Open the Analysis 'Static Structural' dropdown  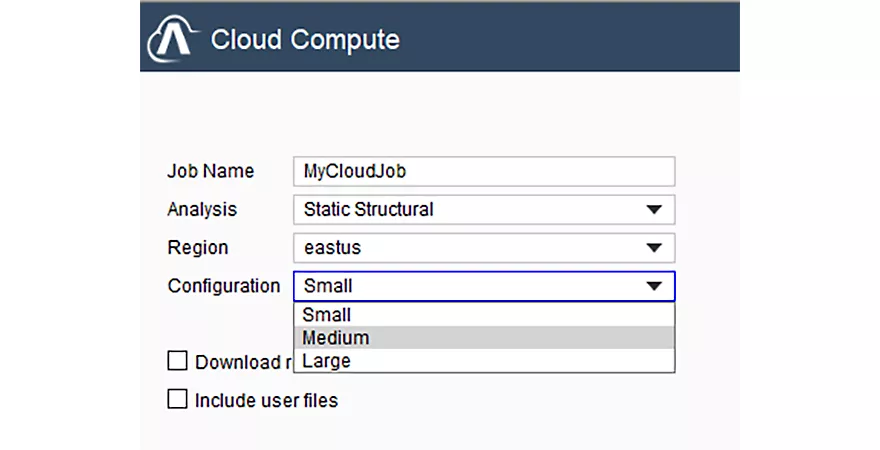(x=484, y=209)
